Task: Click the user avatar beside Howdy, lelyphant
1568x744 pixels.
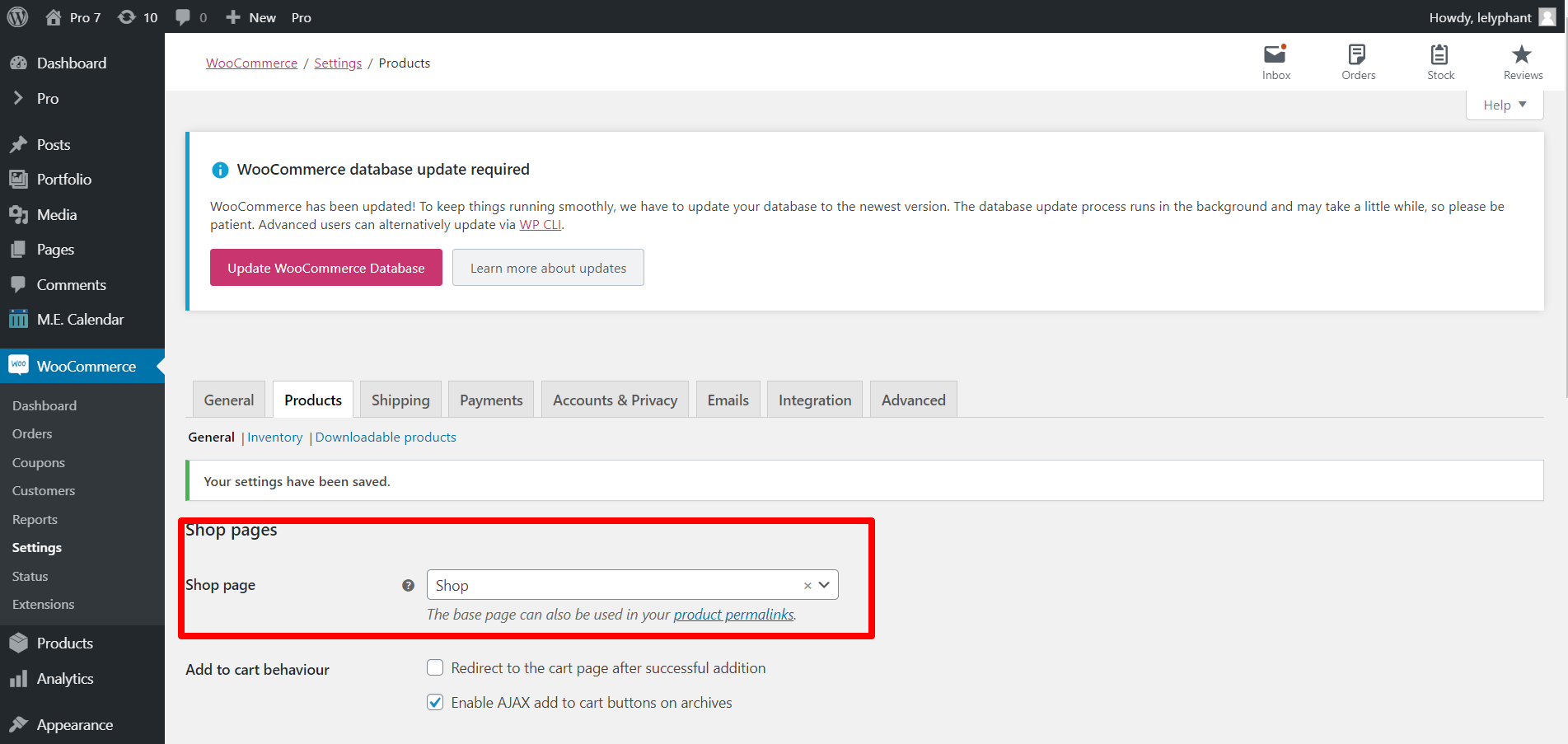Action: [1547, 17]
